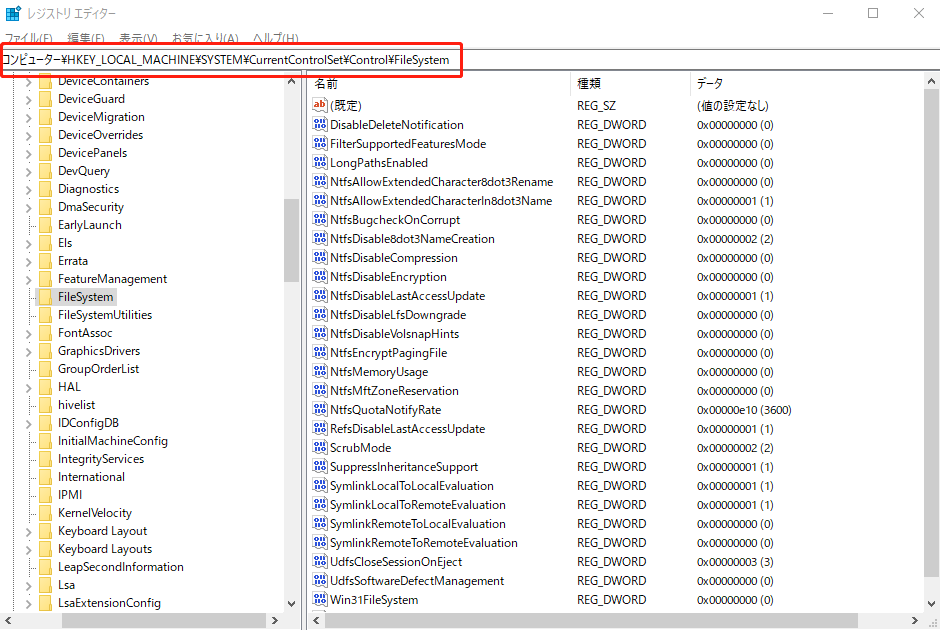The image size is (940, 630).
Task: Select the InitialMachineConfig key
Action: tap(113, 441)
